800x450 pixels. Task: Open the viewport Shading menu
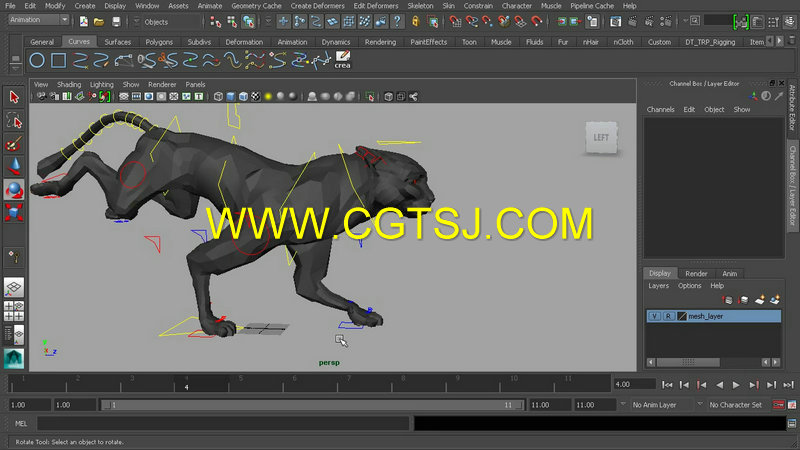click(69, 84)
